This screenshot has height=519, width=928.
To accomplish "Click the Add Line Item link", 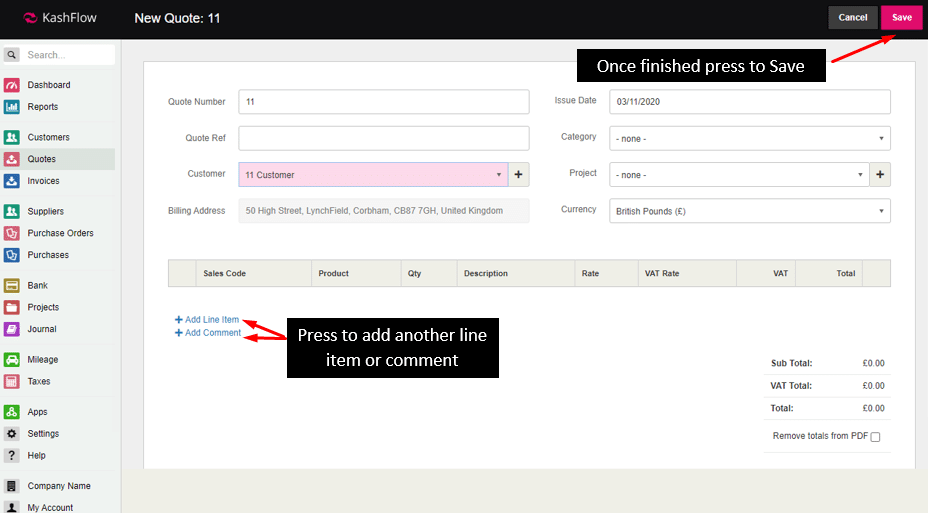I will pos(211,320).
